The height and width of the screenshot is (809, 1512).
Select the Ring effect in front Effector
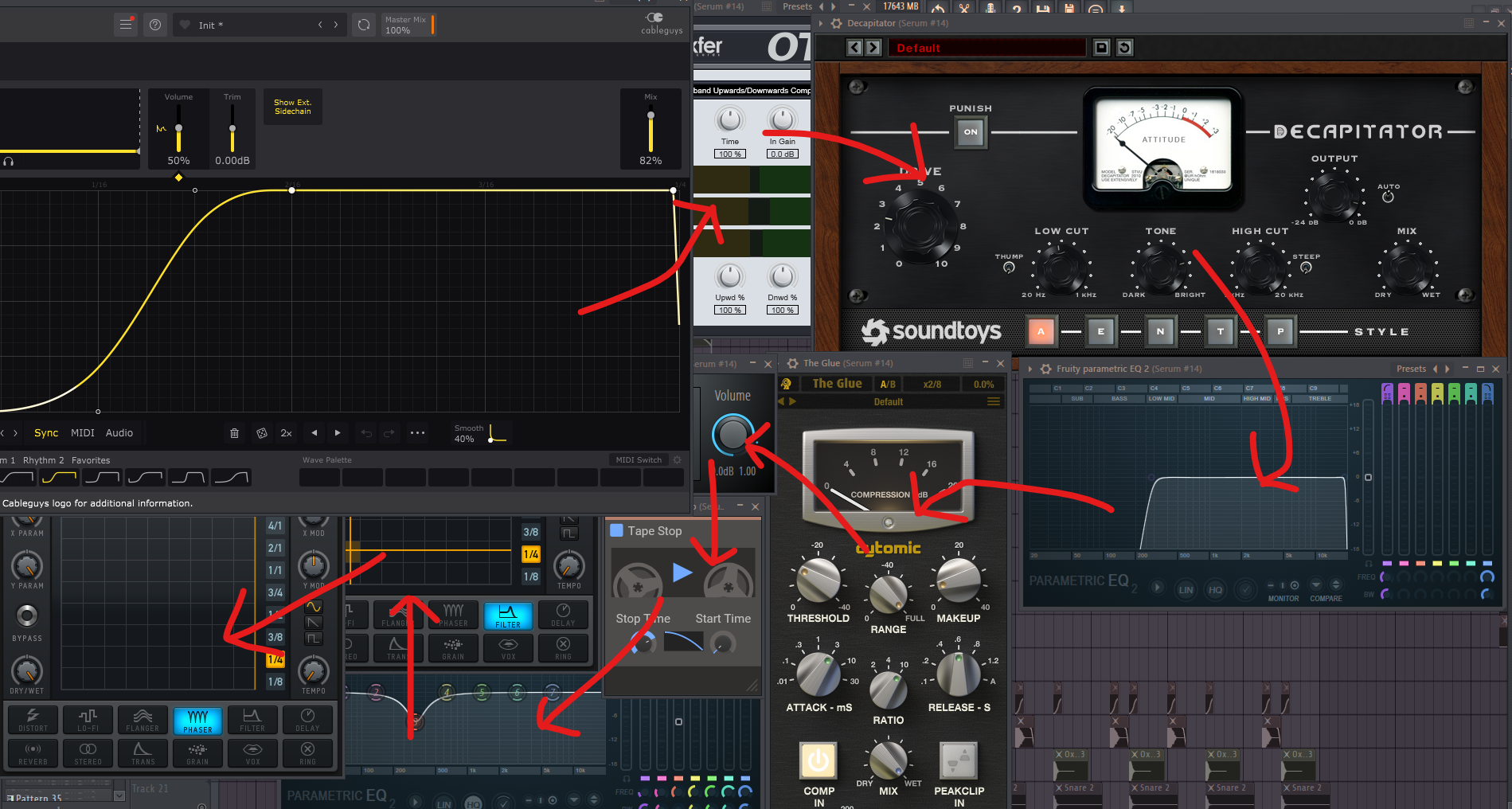point(307,753)
